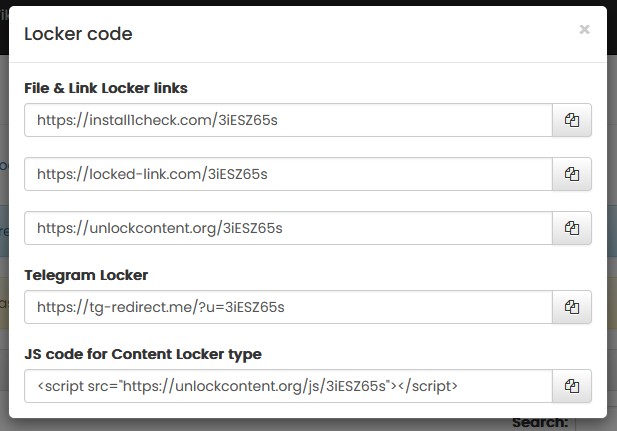Screen dimensions: 617x431
Task: Focus the unlockcontent.org/3iESZ65s link field
Action: point(288,228)
